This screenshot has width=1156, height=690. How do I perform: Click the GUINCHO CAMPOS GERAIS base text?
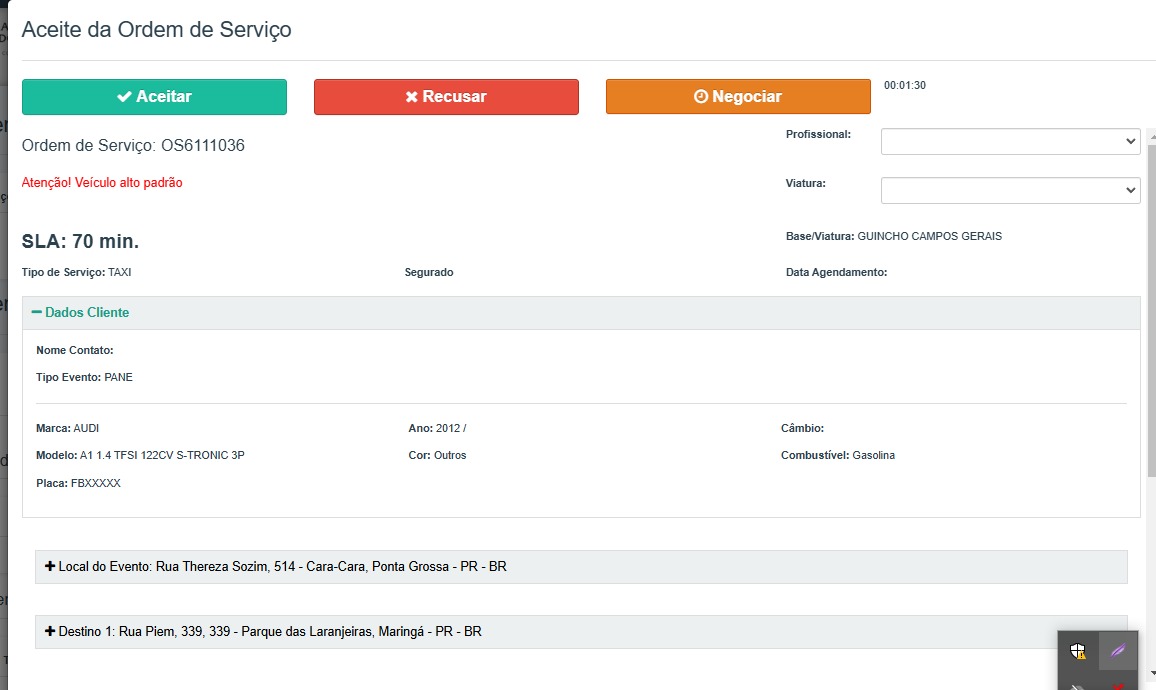tap(929, 237)
